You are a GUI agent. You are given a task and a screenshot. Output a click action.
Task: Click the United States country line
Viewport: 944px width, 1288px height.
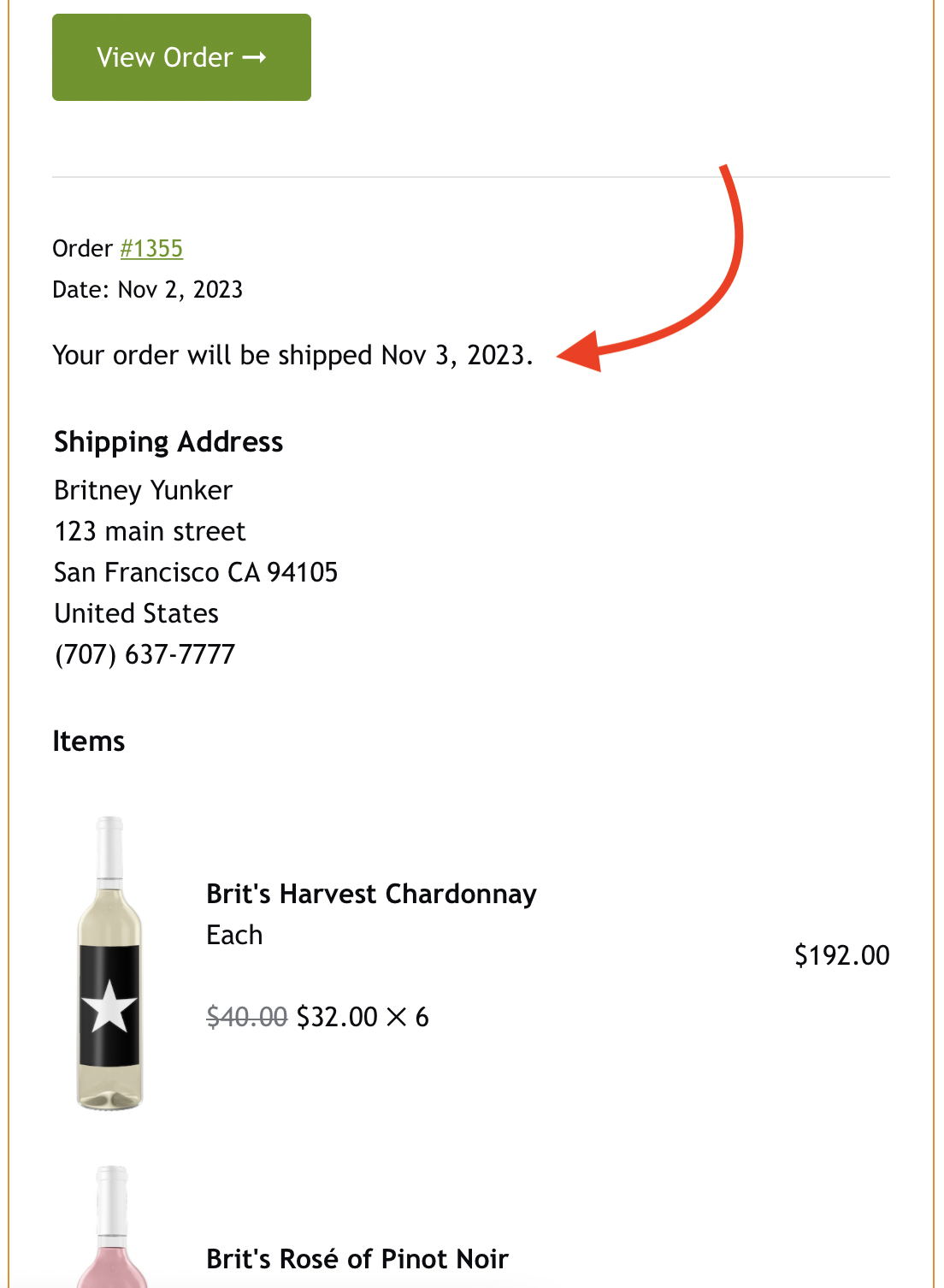click(137, 613)
